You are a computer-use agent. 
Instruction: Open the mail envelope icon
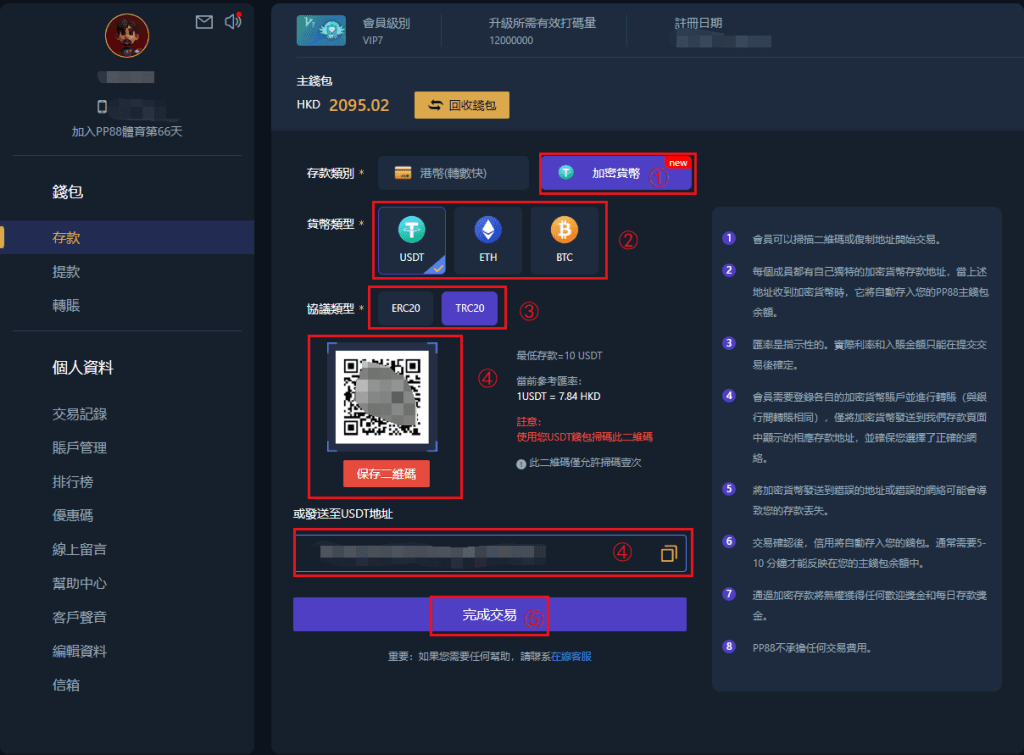[204, 22]
